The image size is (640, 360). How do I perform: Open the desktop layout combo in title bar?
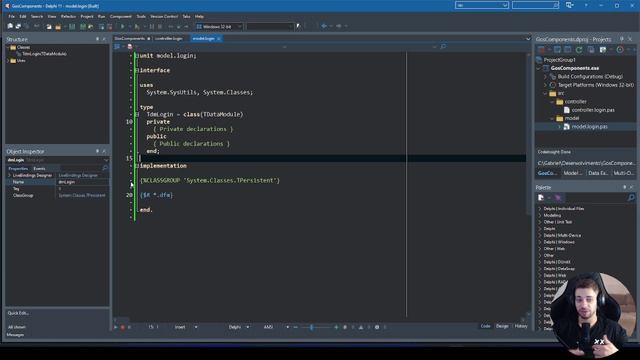482,5
